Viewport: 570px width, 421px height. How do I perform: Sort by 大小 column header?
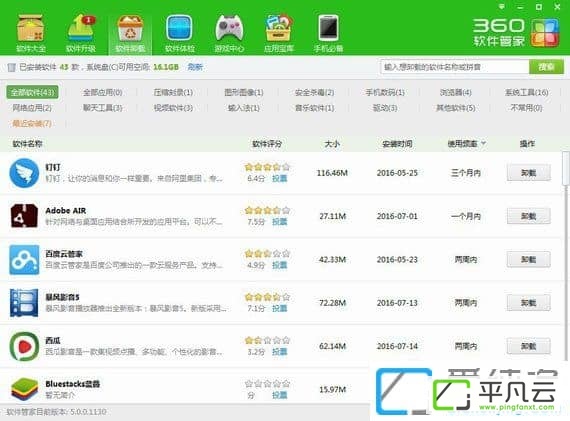coord(332,144)
